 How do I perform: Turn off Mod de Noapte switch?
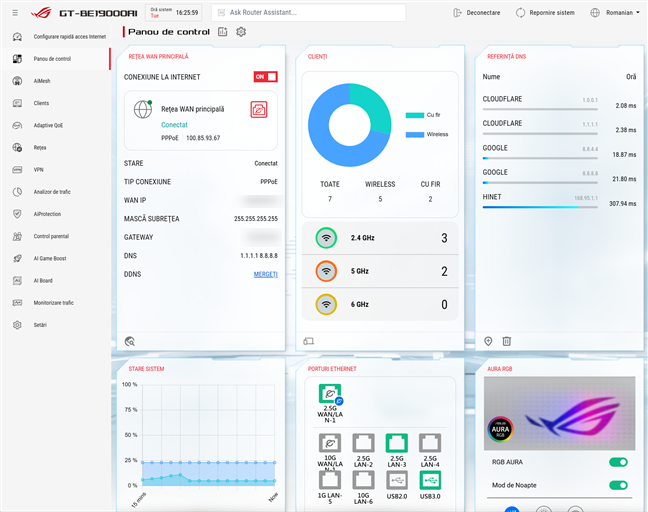(618, 485)
